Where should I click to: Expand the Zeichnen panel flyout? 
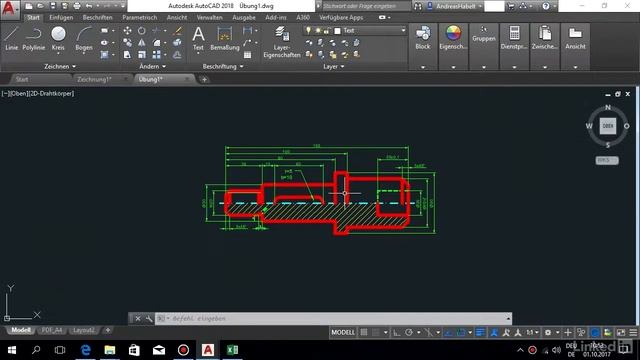[x=60, y=66]
